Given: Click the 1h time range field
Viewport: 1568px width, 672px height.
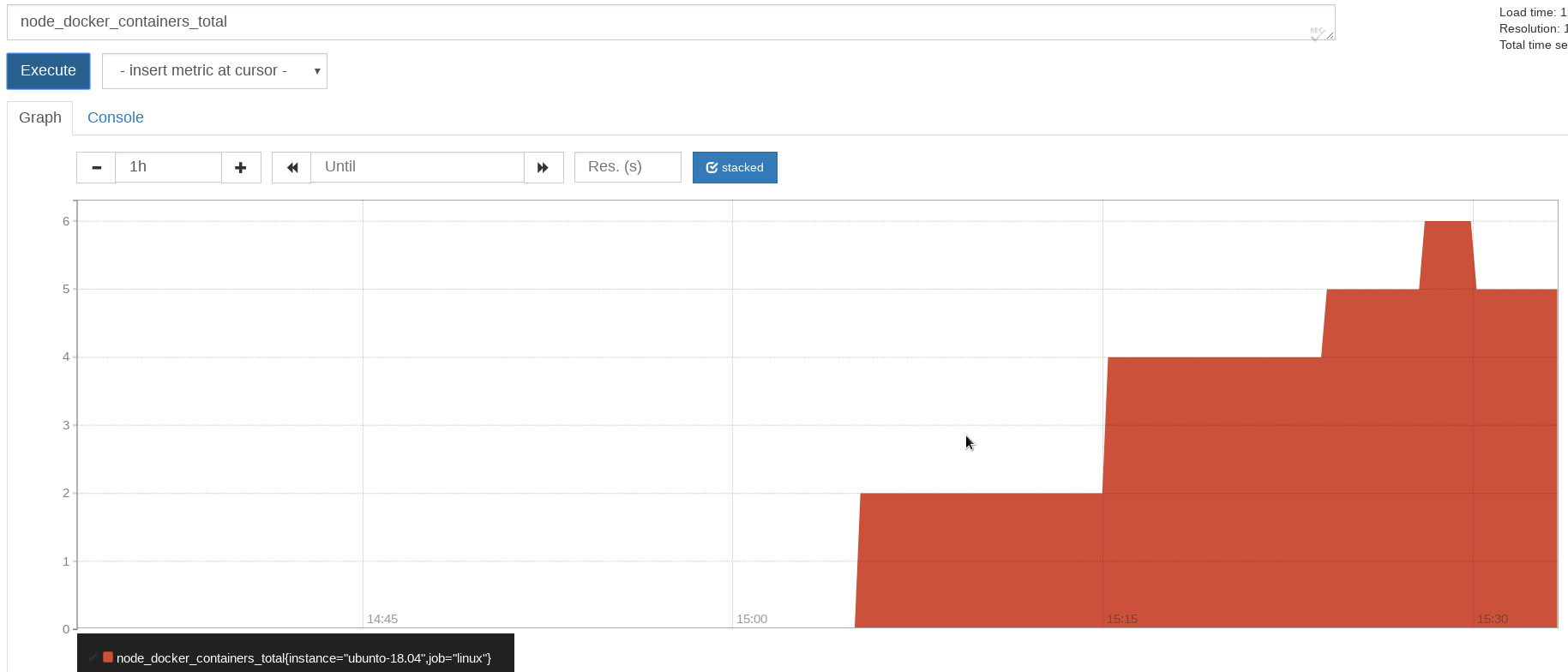Looking at the screenshot, I should pos(168,167).
